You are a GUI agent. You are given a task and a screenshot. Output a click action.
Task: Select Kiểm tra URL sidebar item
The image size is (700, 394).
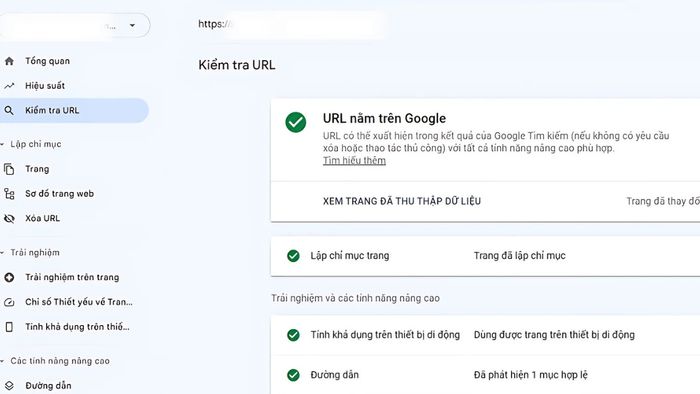[74, 110]
